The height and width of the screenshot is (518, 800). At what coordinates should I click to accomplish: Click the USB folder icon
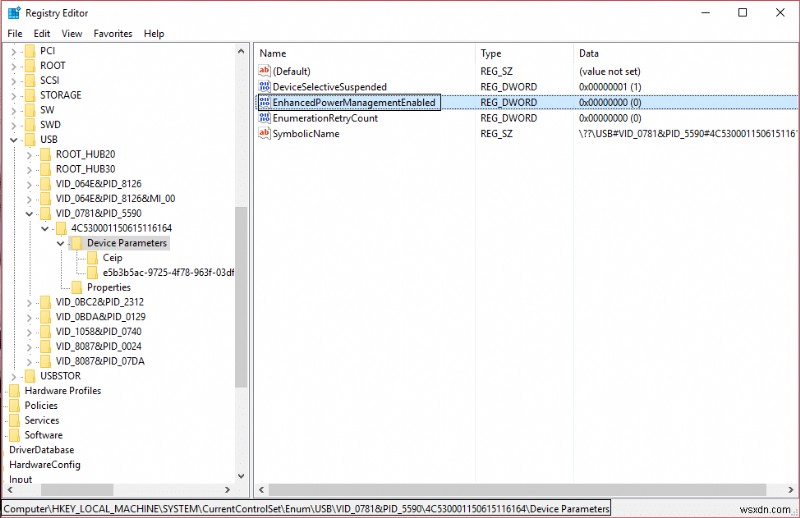coord(30,139)
